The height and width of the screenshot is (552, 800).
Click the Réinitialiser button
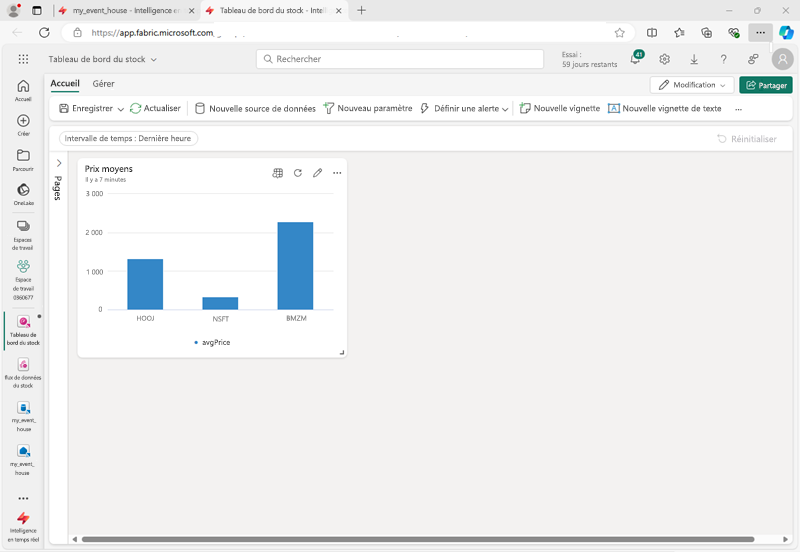tap(747, 139)
